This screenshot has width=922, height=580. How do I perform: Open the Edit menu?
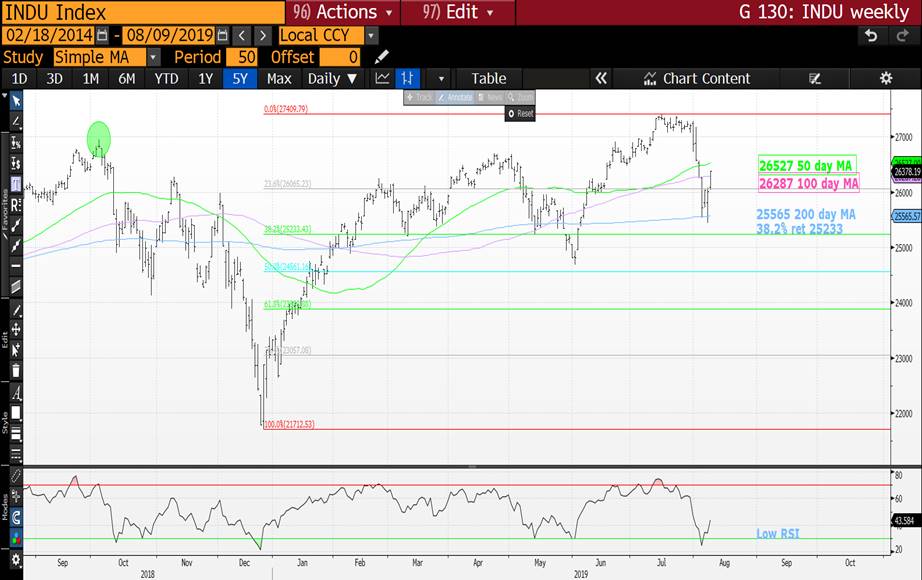[x=458, y=12]
